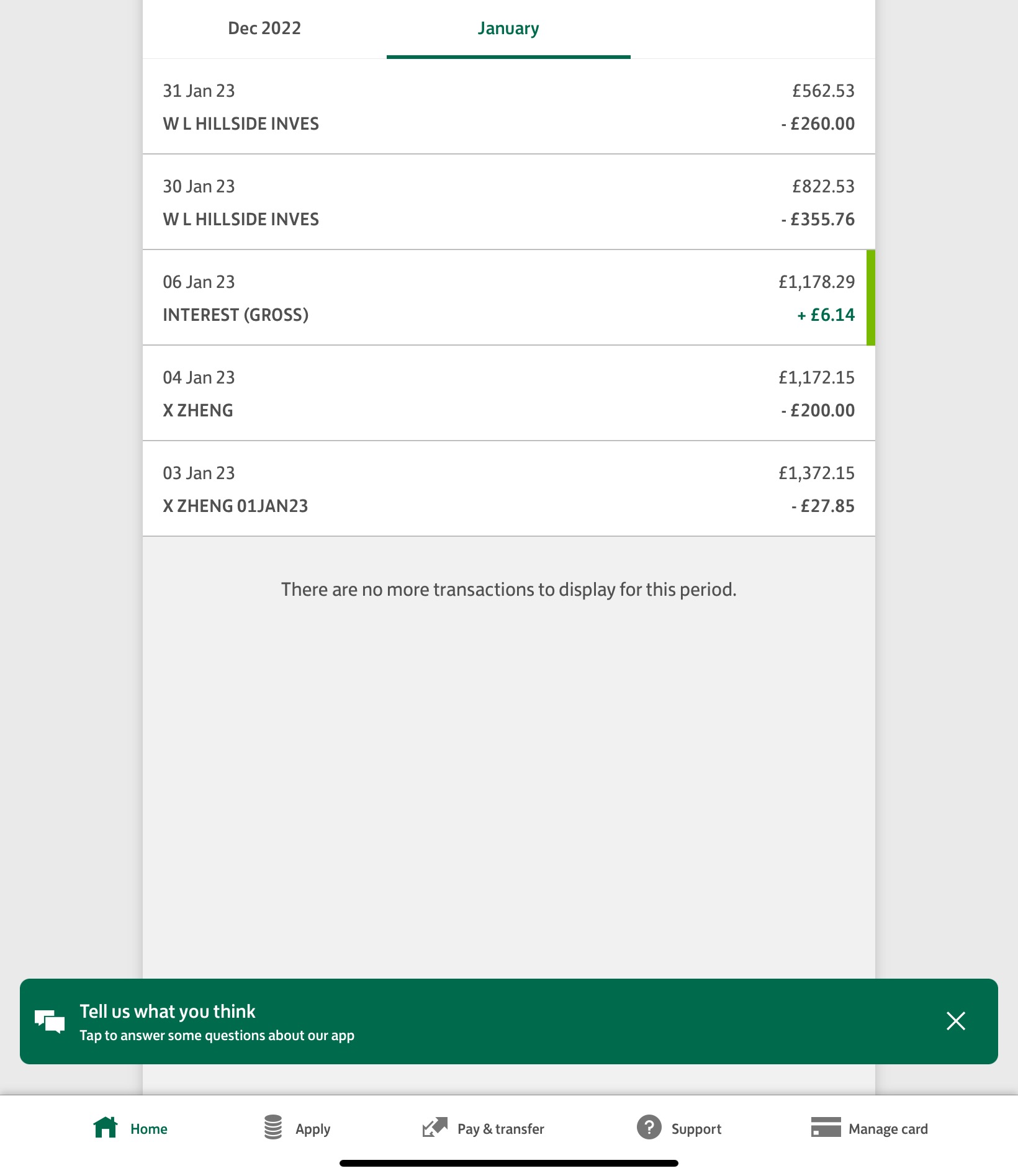Go to Support label in bottom bar
This screenshot has width=1018, height=1176.
[x=696, y=1129]
